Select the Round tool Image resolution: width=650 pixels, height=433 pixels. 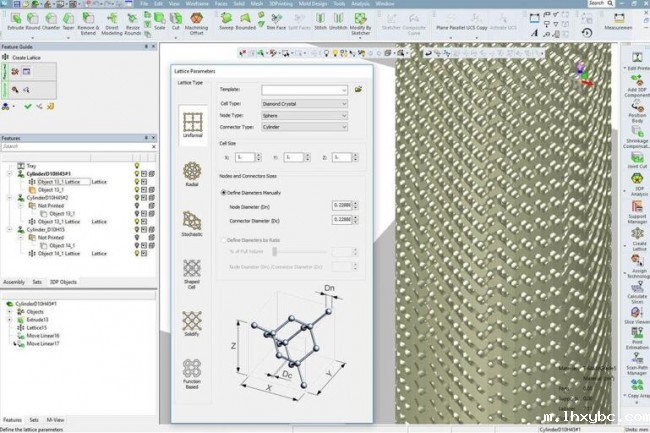coord(33,22)
